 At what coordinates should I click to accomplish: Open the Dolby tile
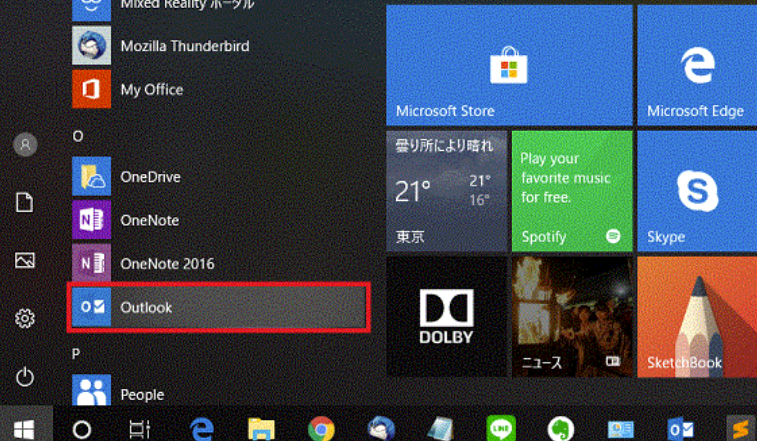(x=447, y=317)
